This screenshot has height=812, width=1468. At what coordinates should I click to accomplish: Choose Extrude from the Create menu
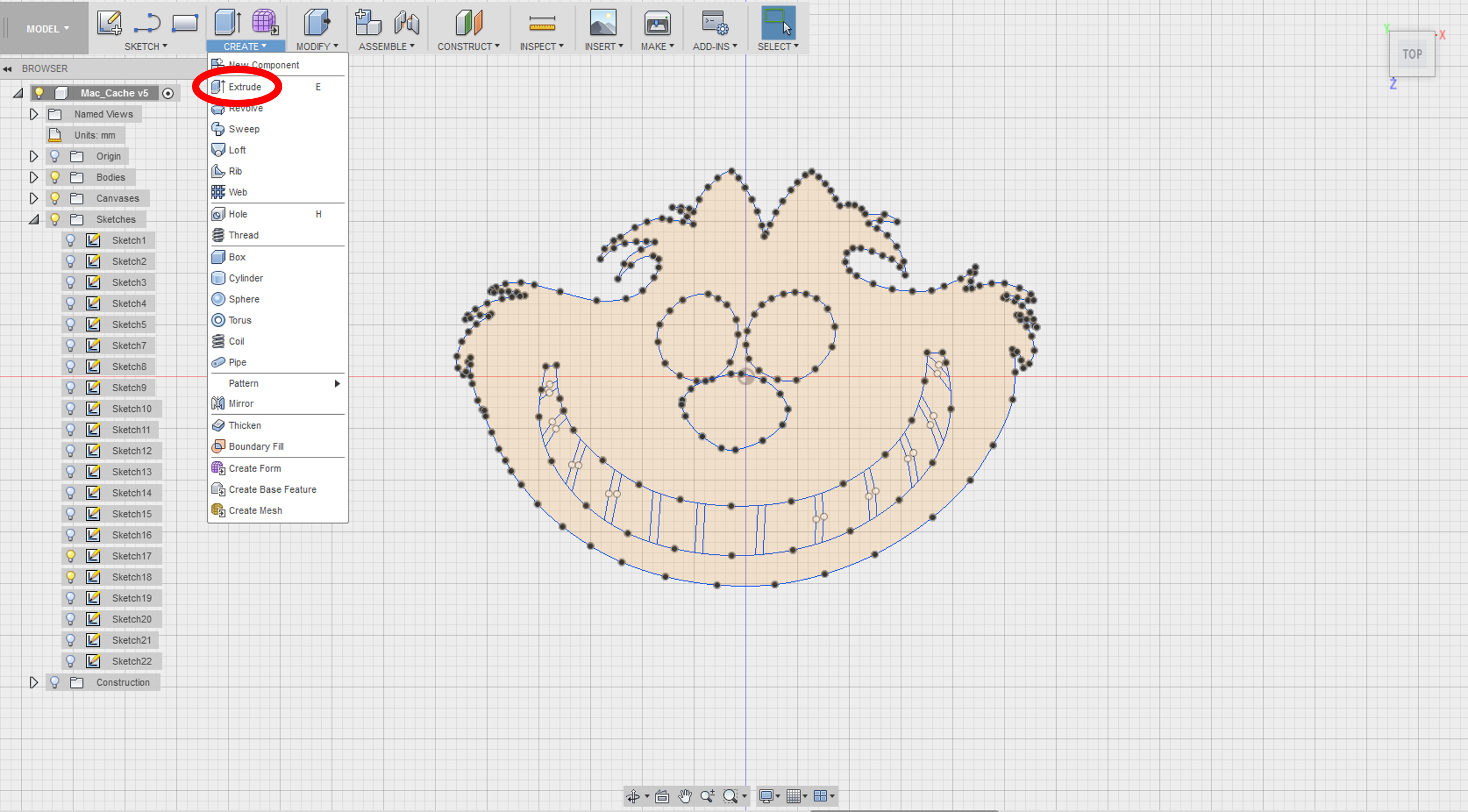(278, 87)
